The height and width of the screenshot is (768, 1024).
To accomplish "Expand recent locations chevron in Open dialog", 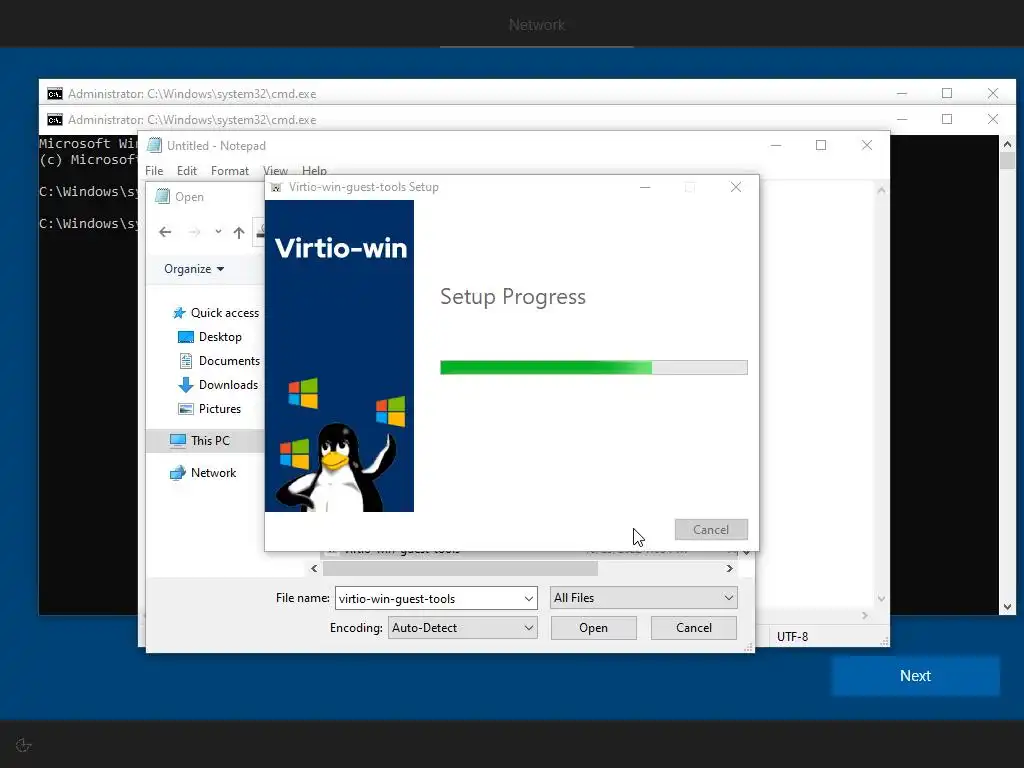I will point(218,232).
